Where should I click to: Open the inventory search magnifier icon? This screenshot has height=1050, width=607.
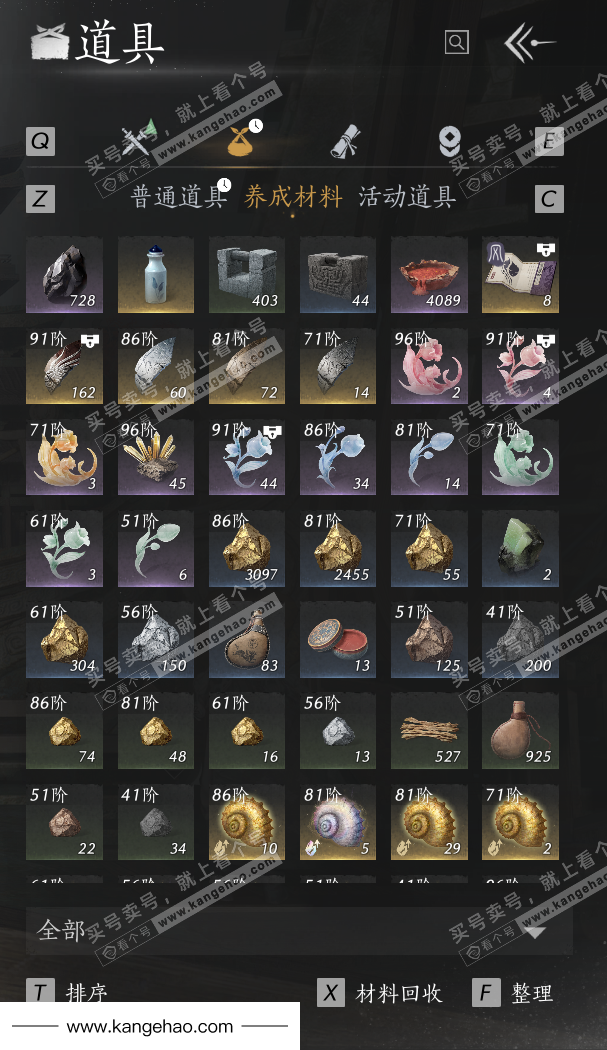pyautogui.click(x=456, y=42)
